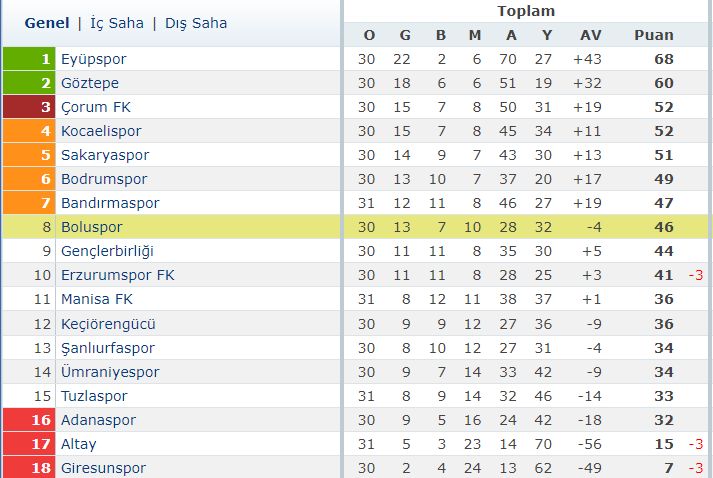
Task: Open the Çorum FK team link
Action: pyautogui.click(x=96, y=107)
